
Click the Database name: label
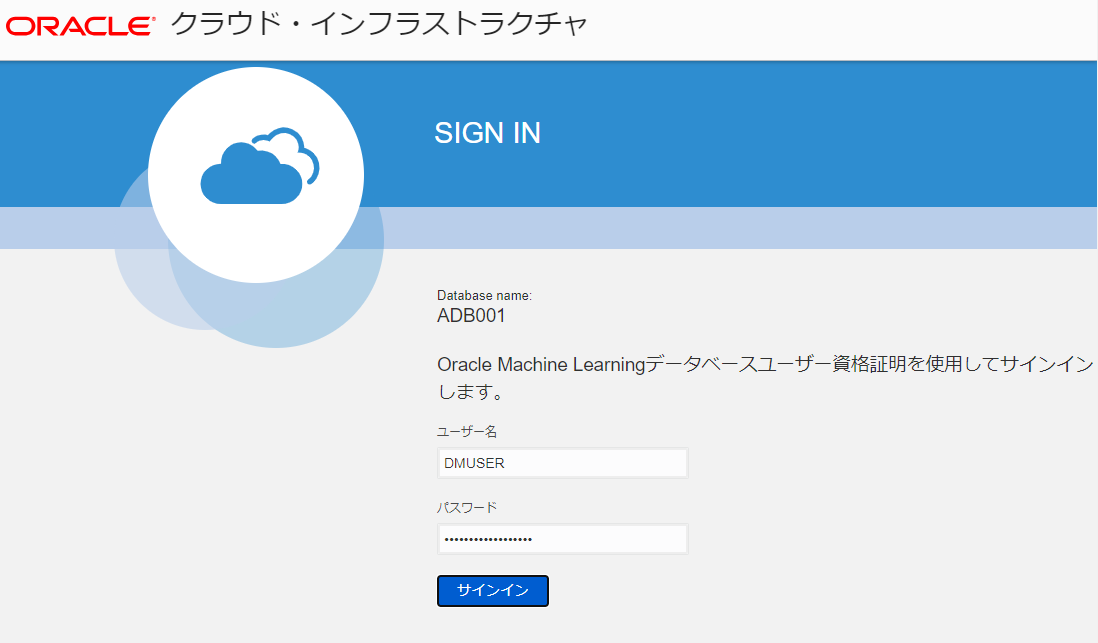[485, 296]
